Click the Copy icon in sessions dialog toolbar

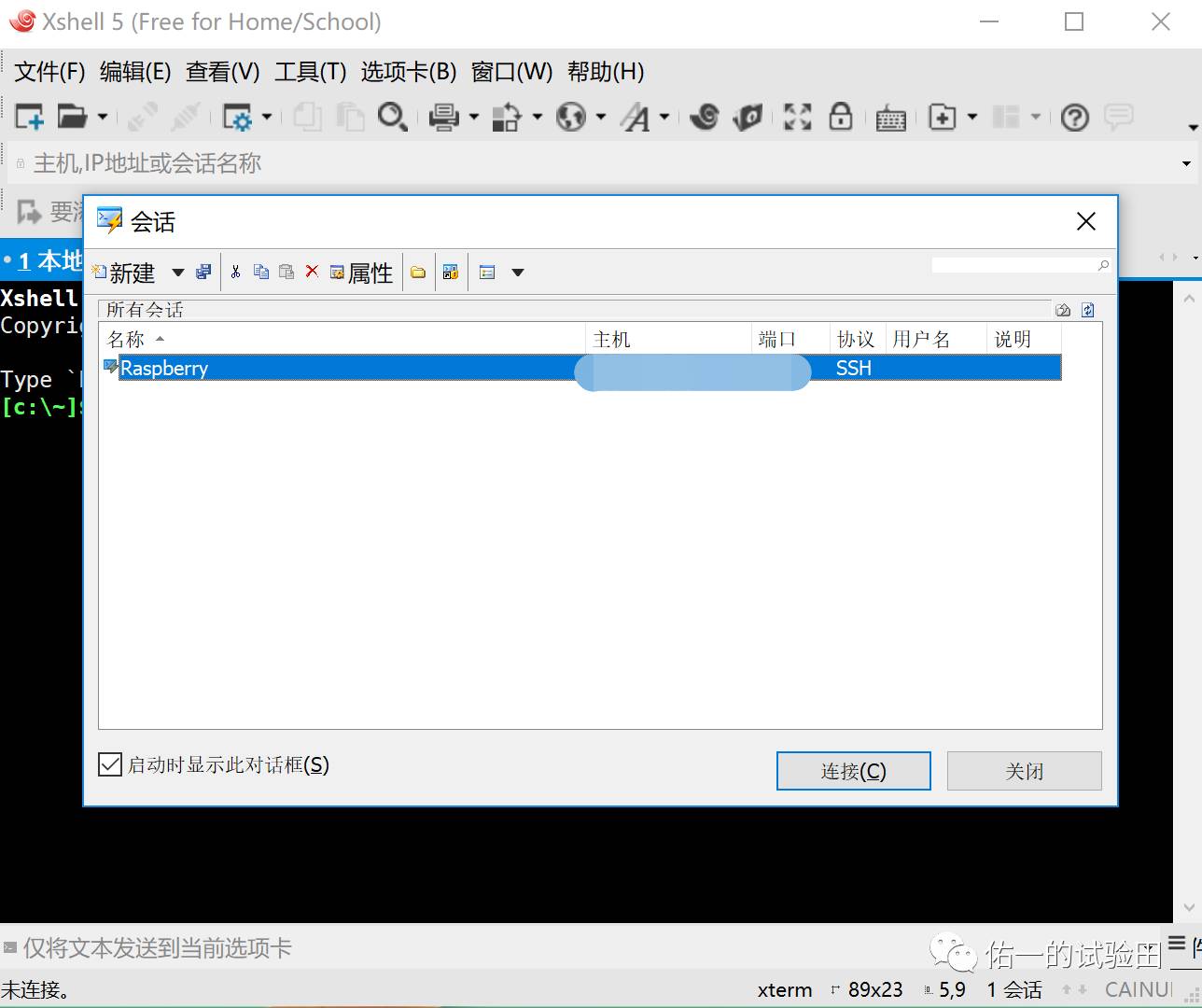click(261, 272)
